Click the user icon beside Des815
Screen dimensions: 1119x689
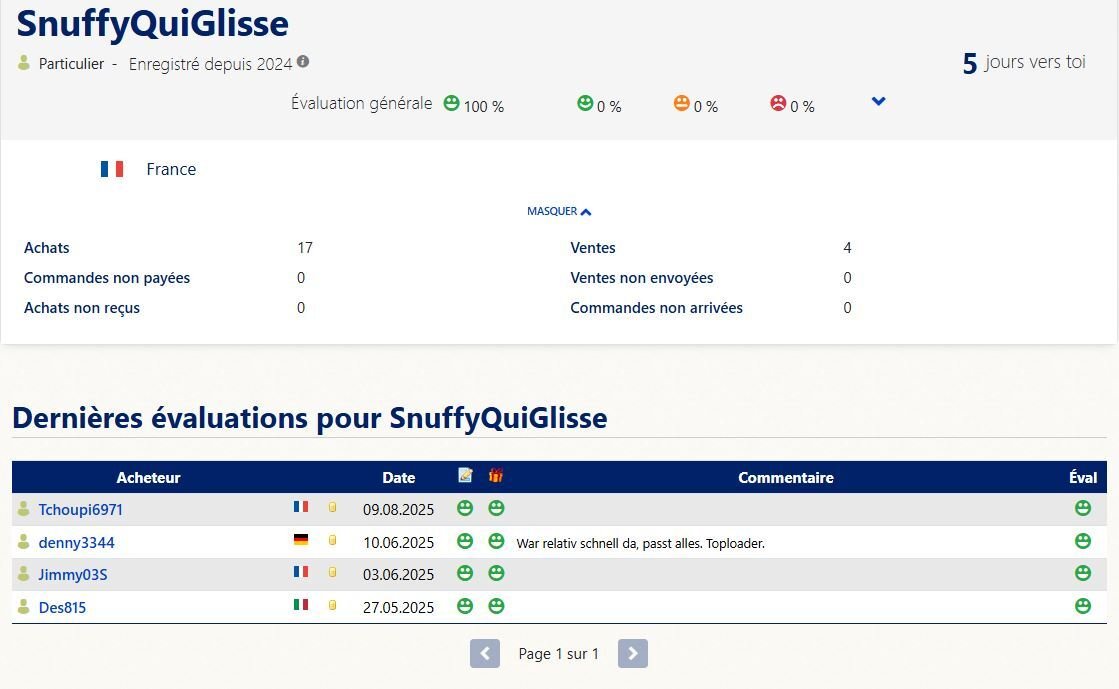coord(24,606)
